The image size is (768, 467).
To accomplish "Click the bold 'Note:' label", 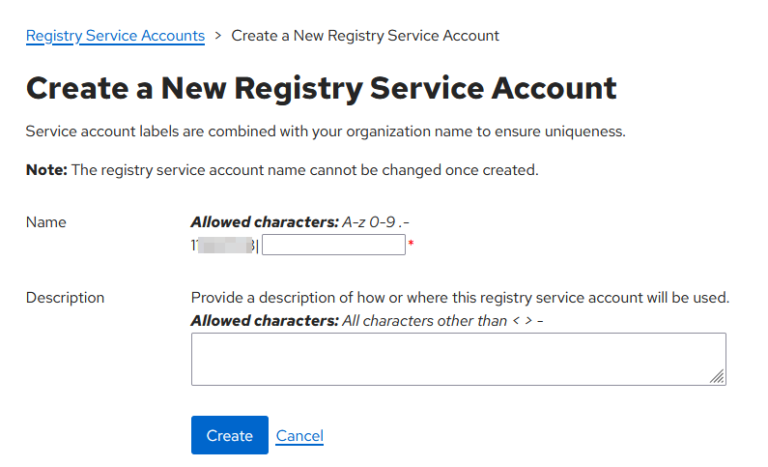I will point(46,170).
